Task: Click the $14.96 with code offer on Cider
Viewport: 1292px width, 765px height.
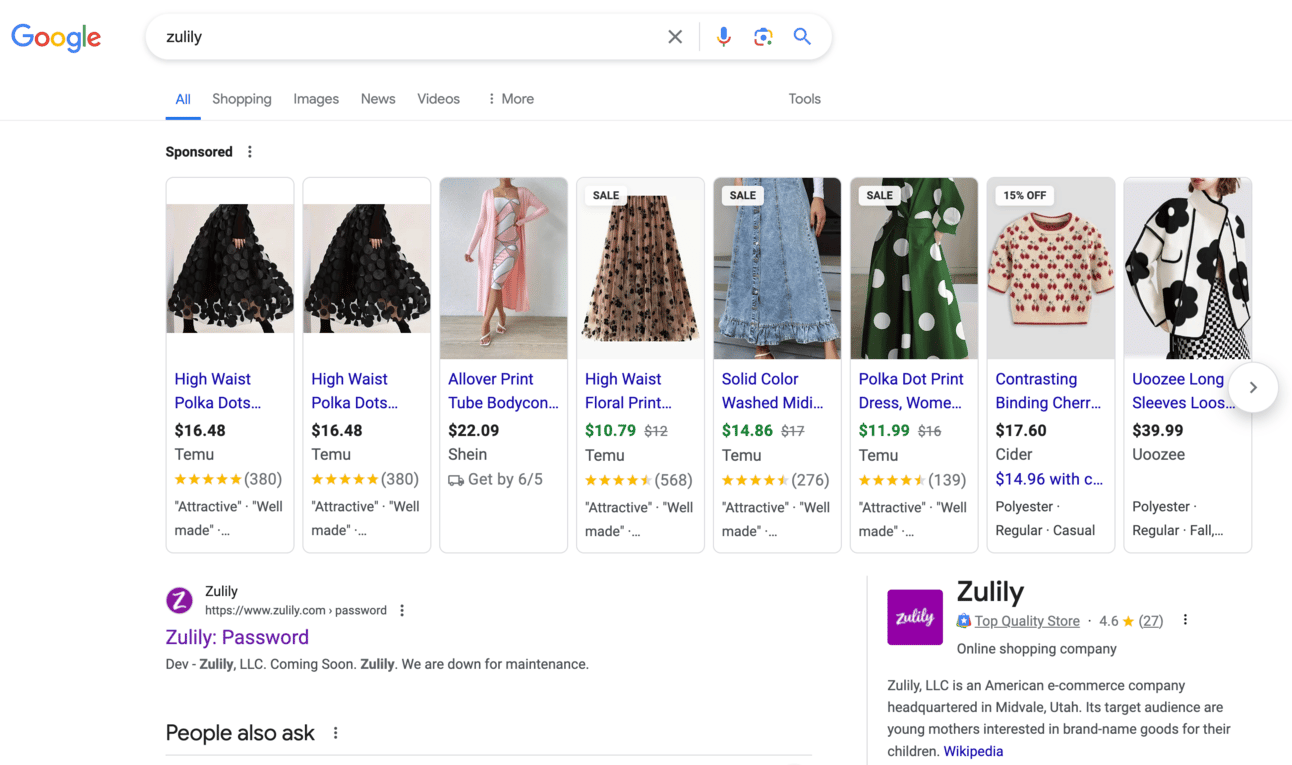Action: point(1049,479)
